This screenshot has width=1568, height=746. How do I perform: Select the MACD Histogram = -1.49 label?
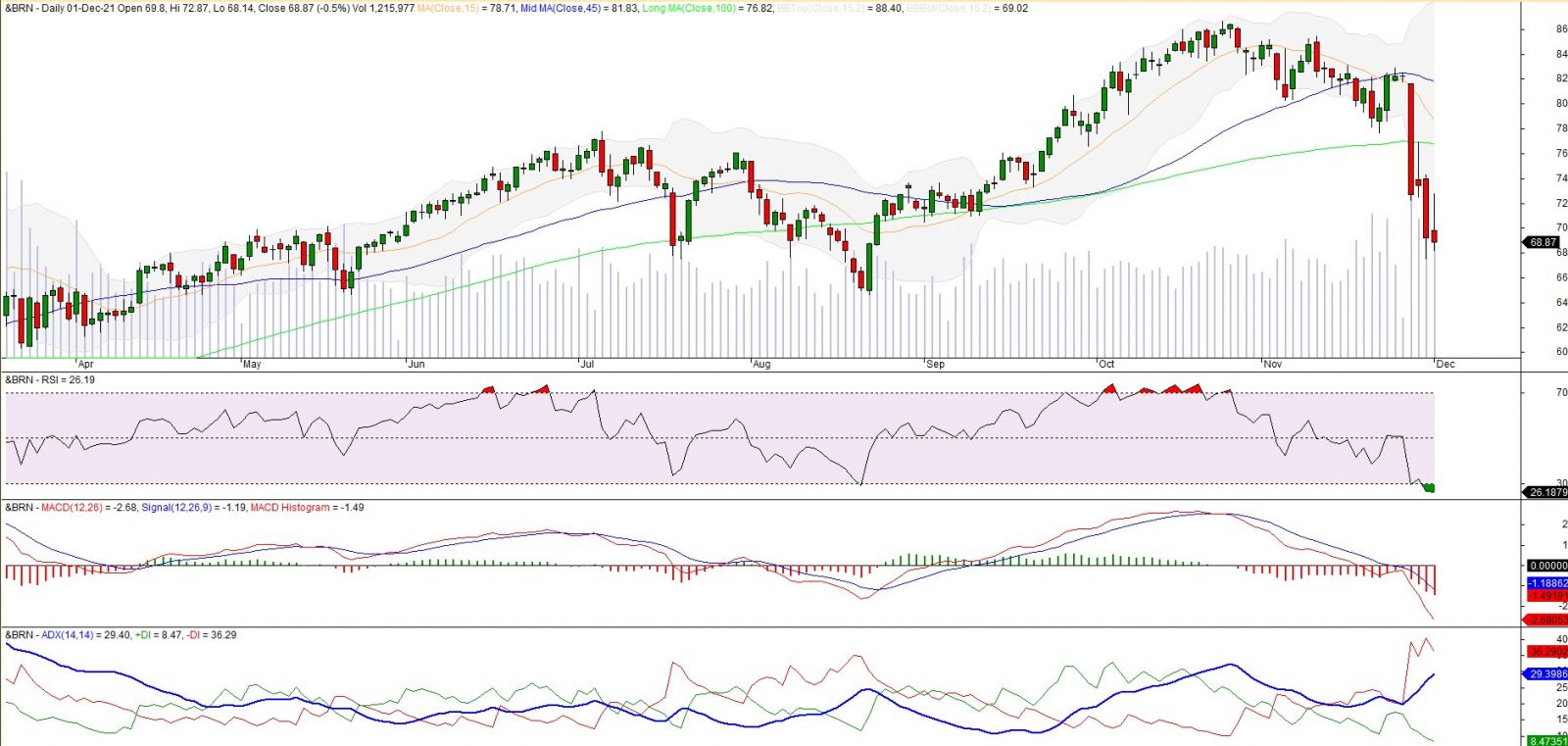tap(307, 508)
